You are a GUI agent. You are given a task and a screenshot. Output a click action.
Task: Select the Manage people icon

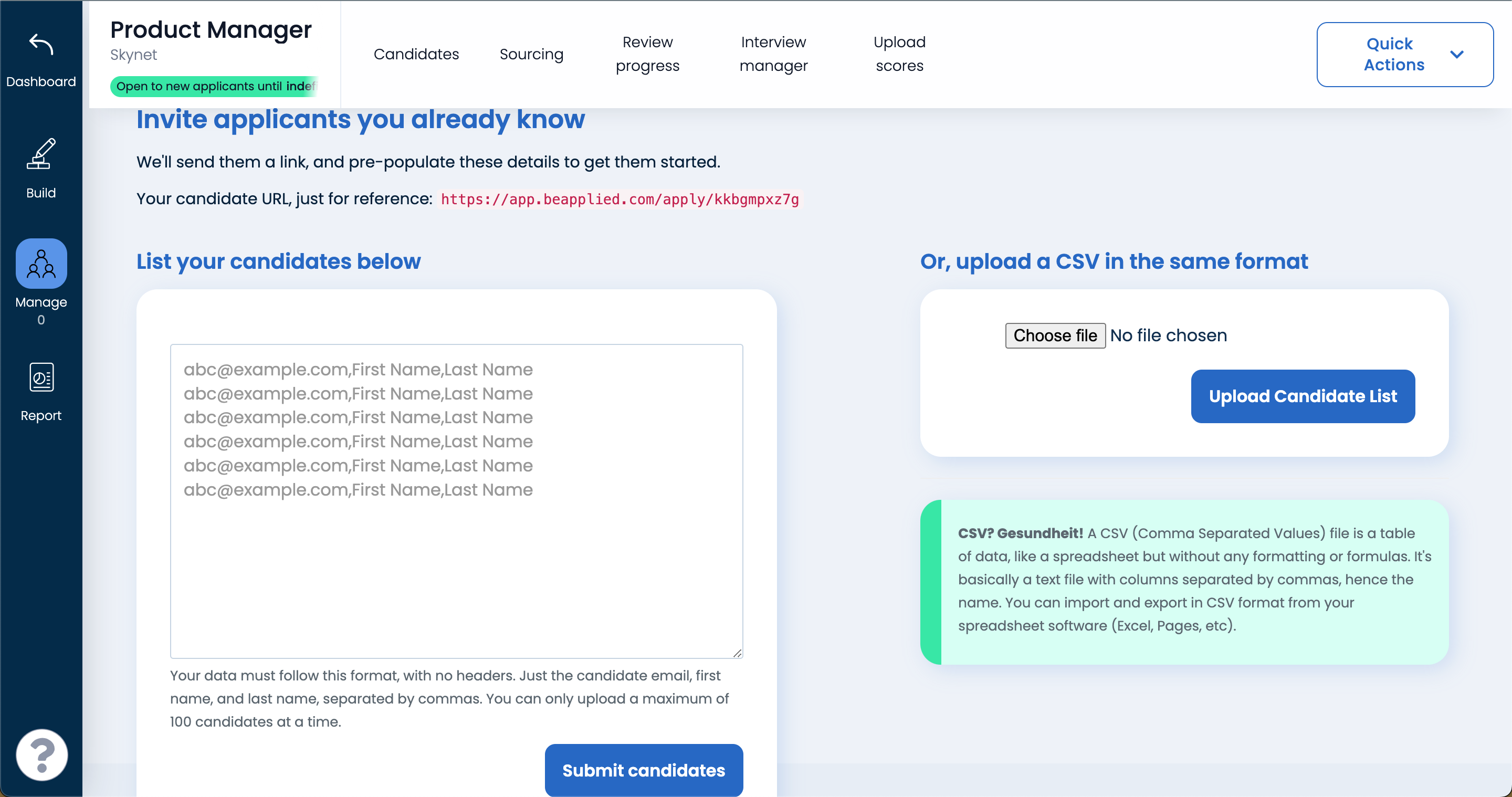41,264
